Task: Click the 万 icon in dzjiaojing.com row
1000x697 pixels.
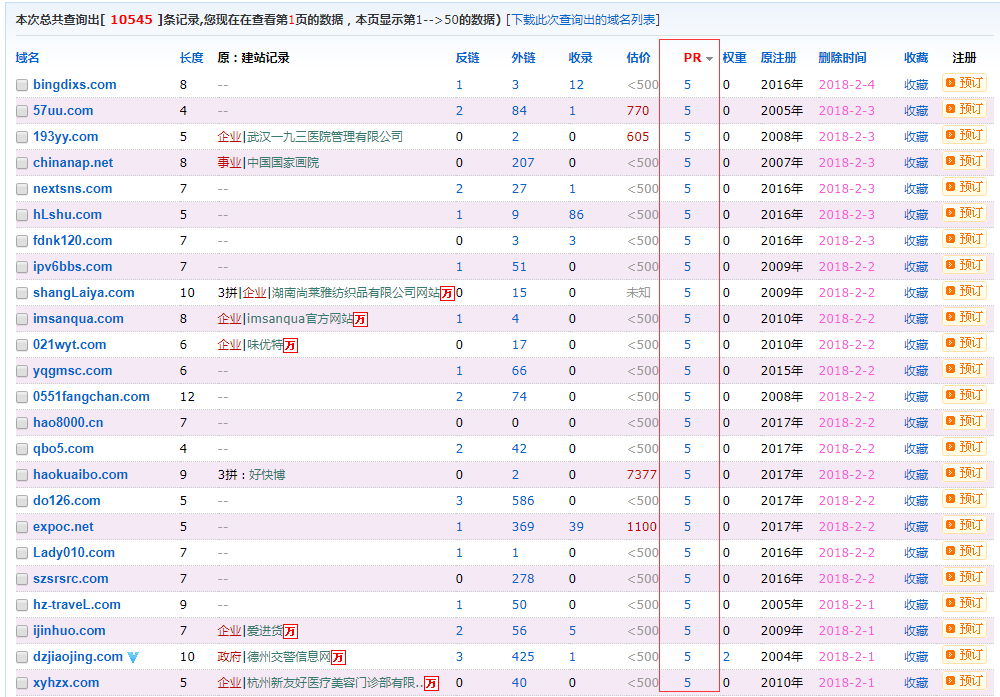Action: (338, 657)
